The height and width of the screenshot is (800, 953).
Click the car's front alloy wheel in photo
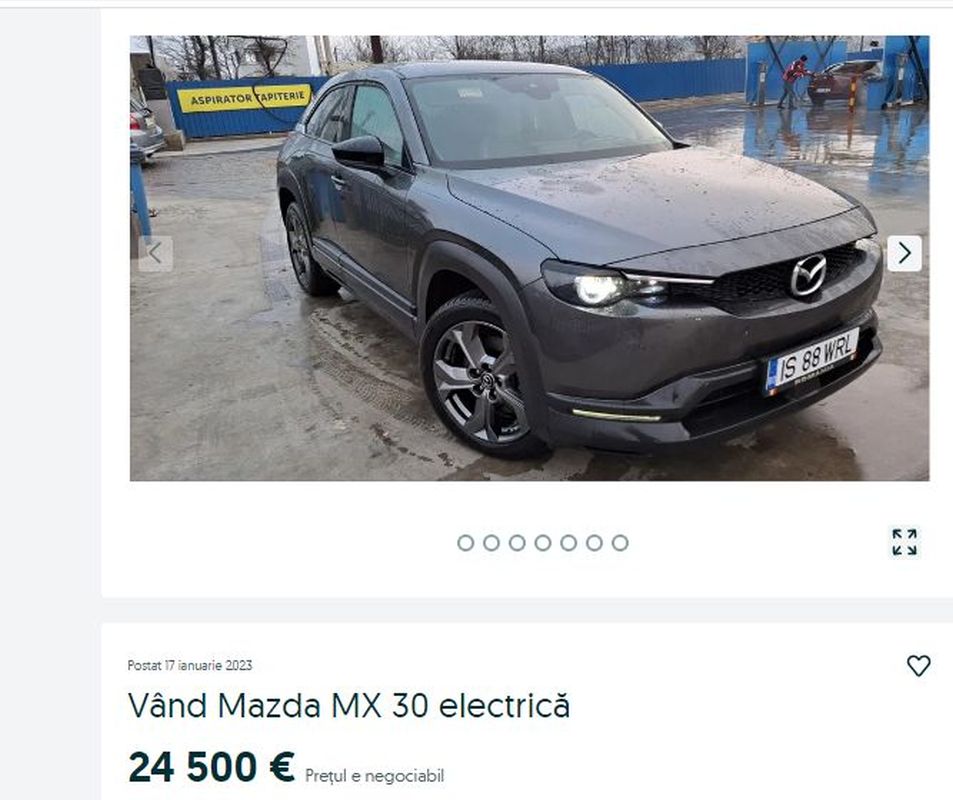coord(480,381)
